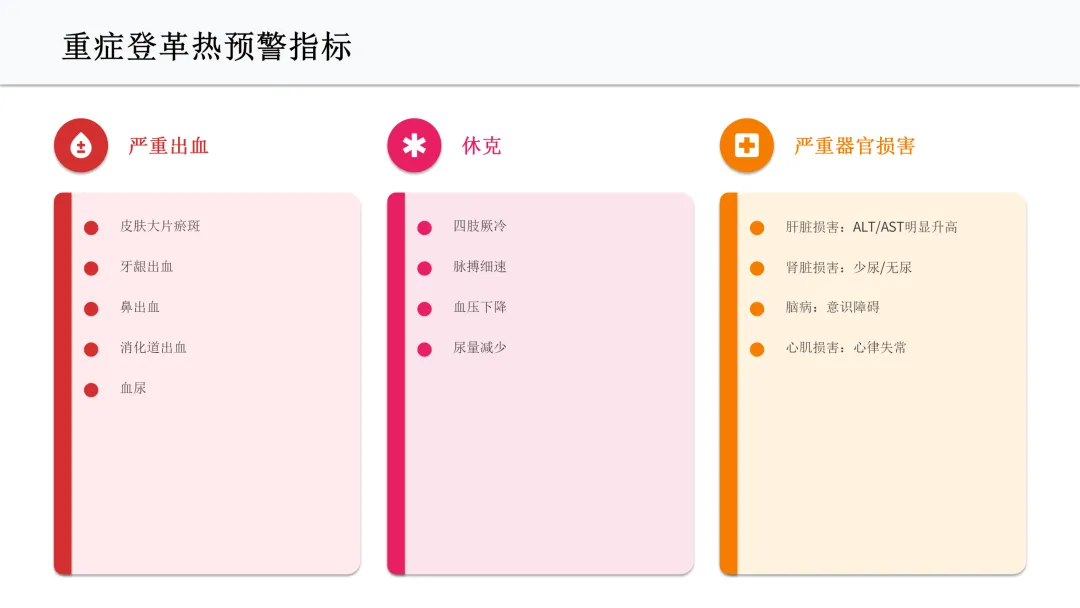
Task: Select the 脉搏细速 text line
Action: coord(479,267)
